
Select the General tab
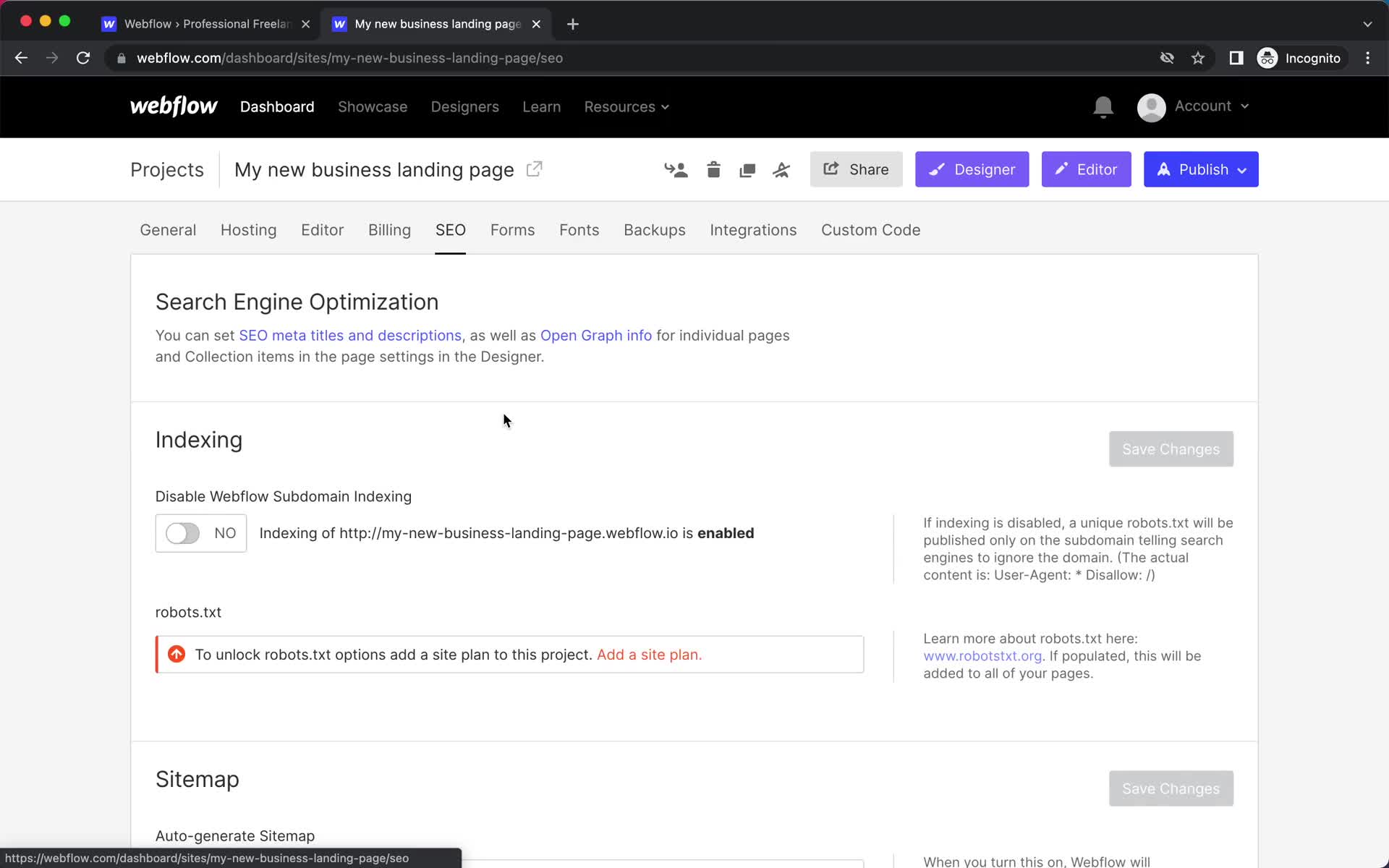coord(168,230)
